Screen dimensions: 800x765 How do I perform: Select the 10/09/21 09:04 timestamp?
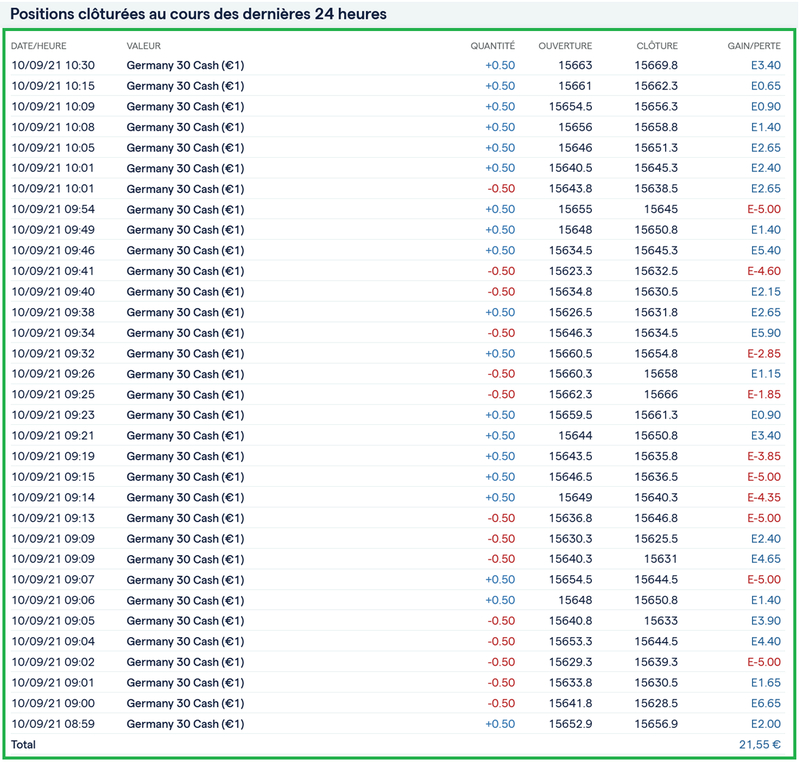(x=53, y=641)
